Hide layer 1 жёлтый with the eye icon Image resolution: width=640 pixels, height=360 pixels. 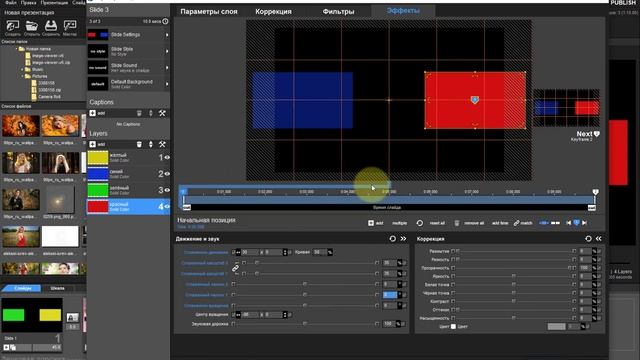[167, 157]
